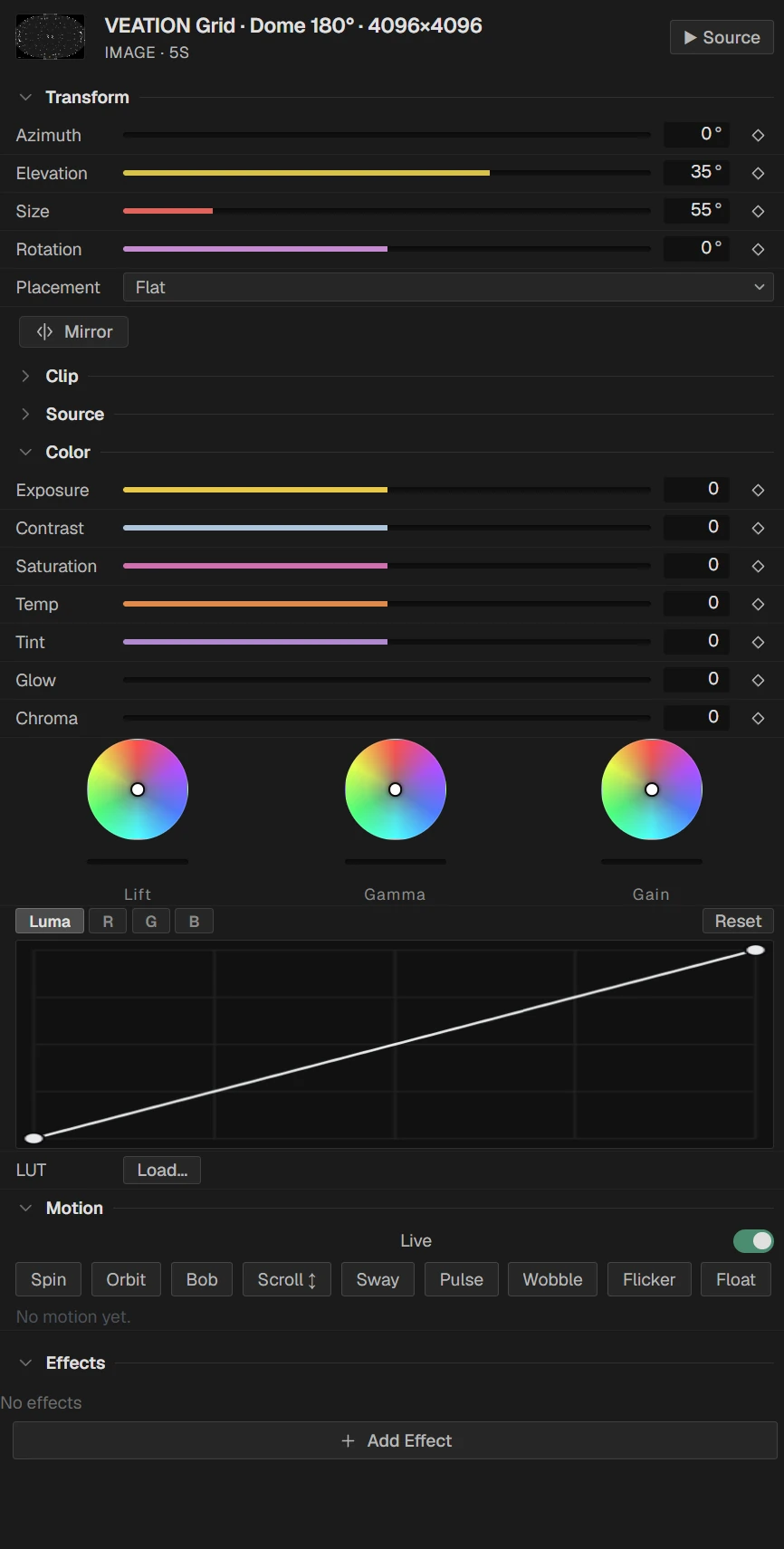Click the Glow keyframe diamond icon

coord(758,680)
